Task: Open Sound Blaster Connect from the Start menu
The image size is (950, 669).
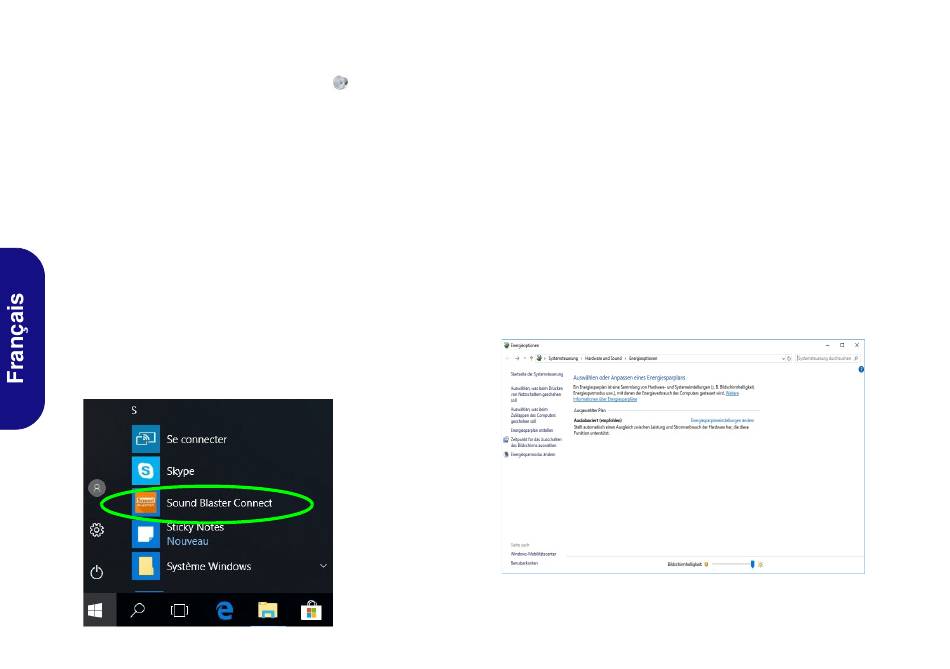Action: pyautogui.click(x=219, y=503)
